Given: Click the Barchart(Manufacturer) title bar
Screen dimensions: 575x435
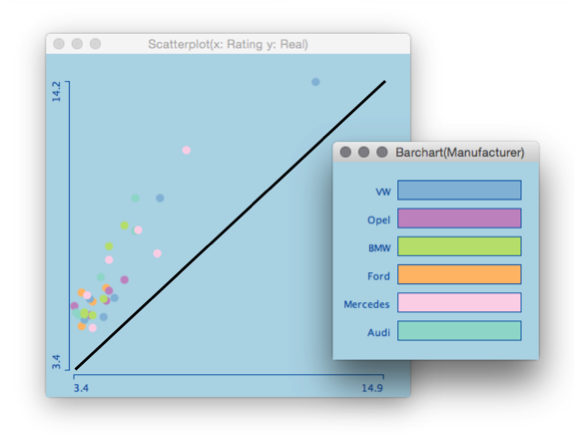Looking at the screenshot, I should [x=436, y=152].
